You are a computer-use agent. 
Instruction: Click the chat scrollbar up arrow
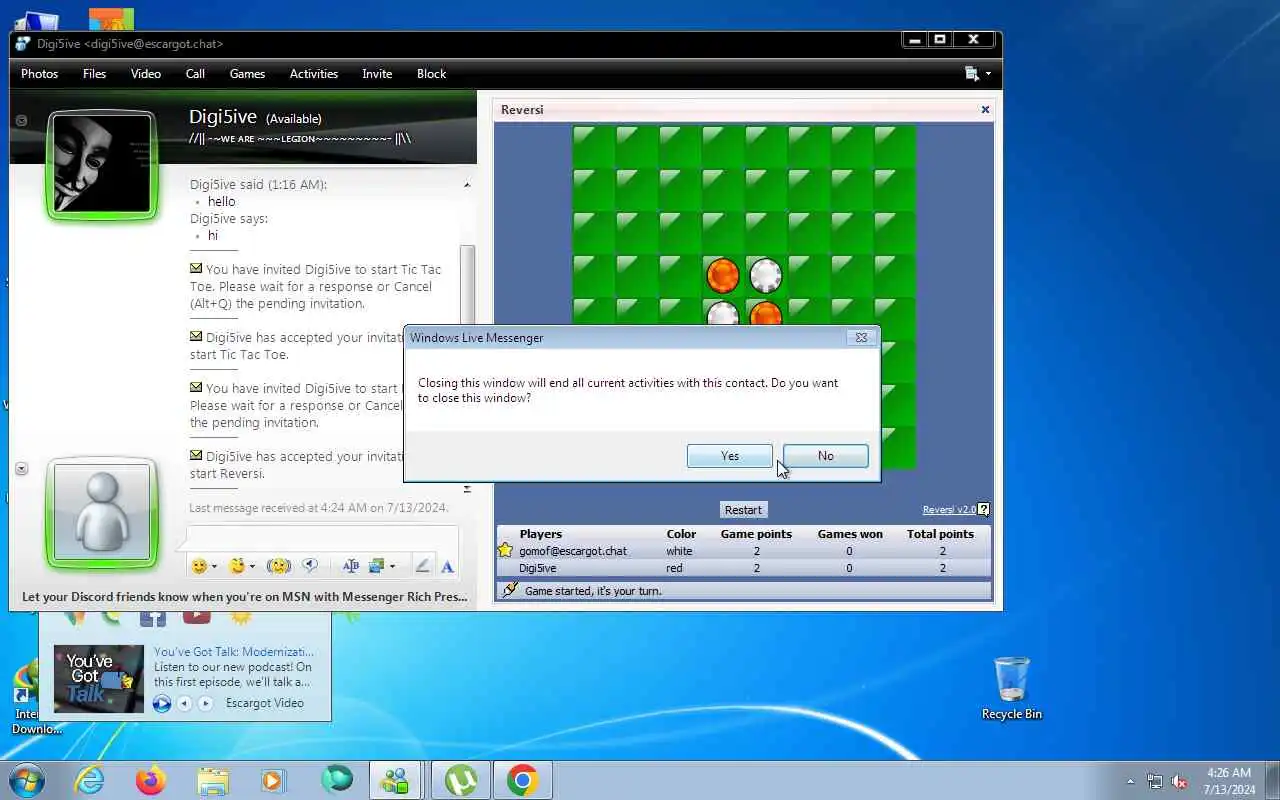click(x=467, y=185)
